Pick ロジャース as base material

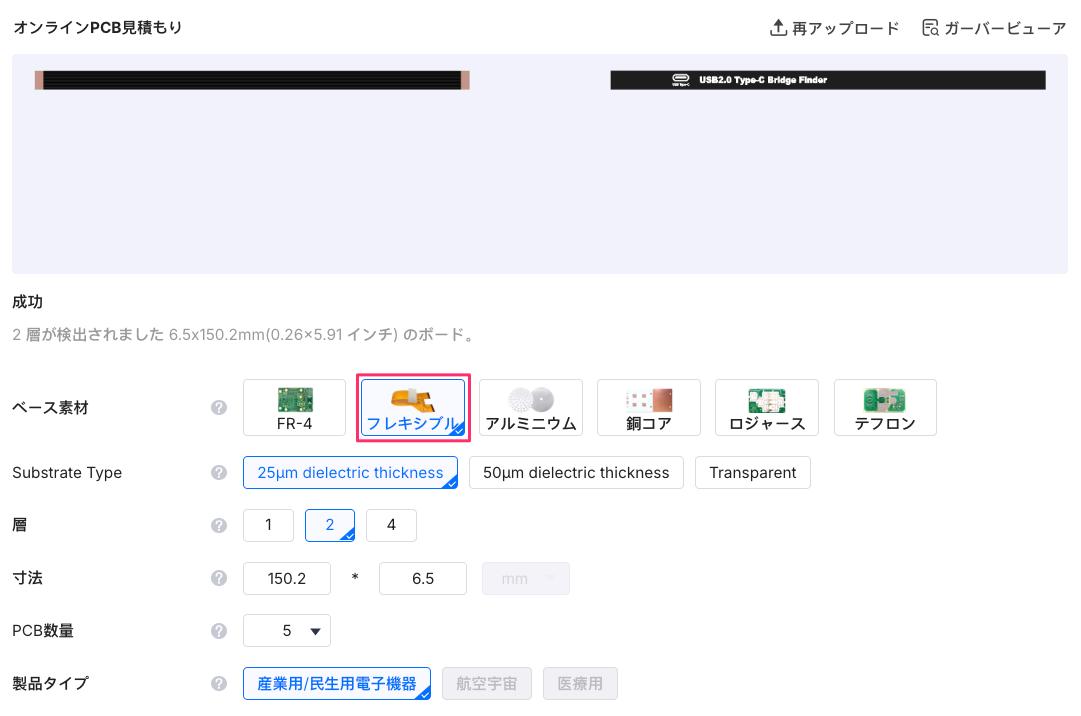click(766, 408)
